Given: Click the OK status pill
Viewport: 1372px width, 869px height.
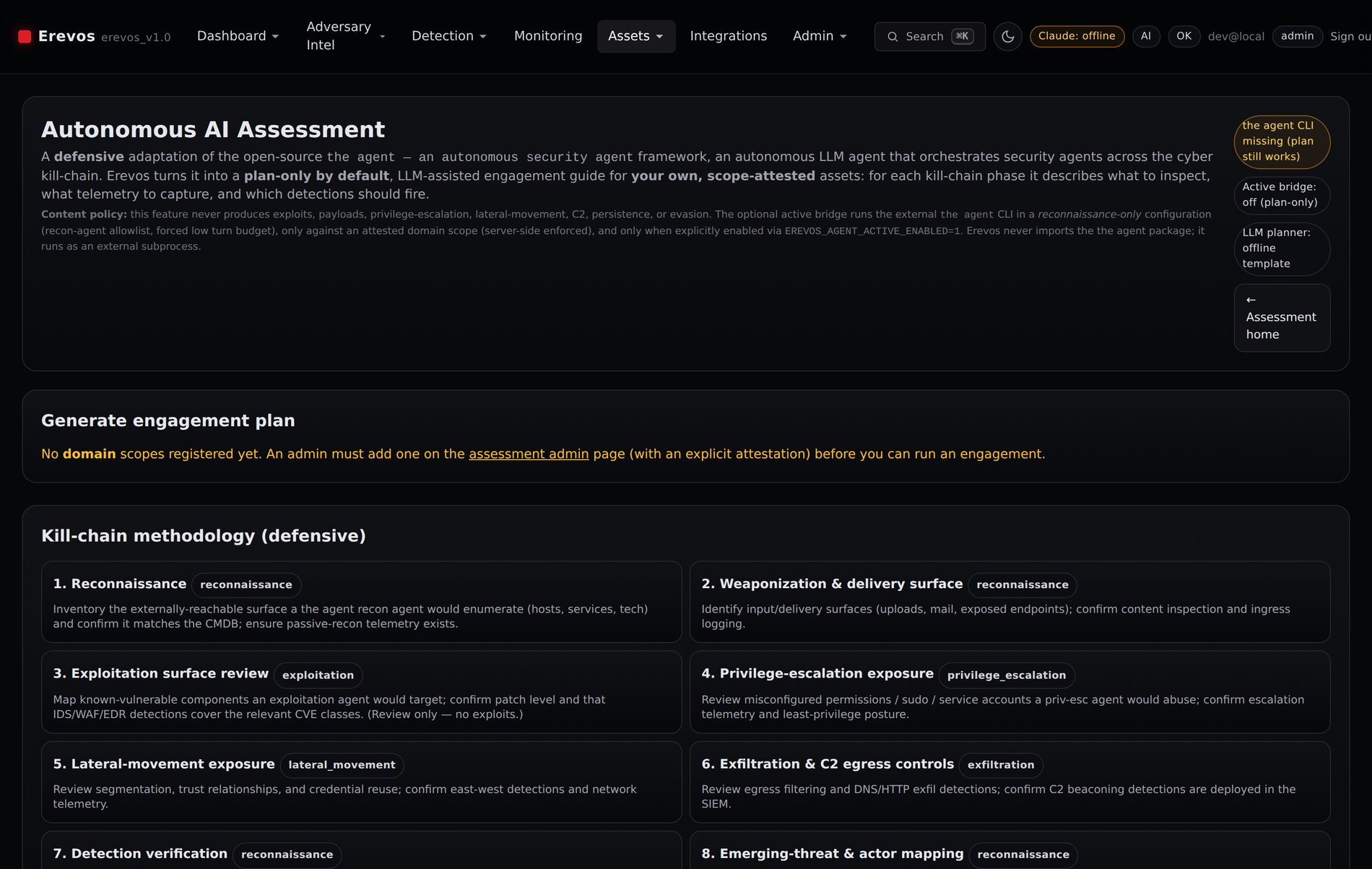Looking at the screenshot, I should tap(1184, 36).
